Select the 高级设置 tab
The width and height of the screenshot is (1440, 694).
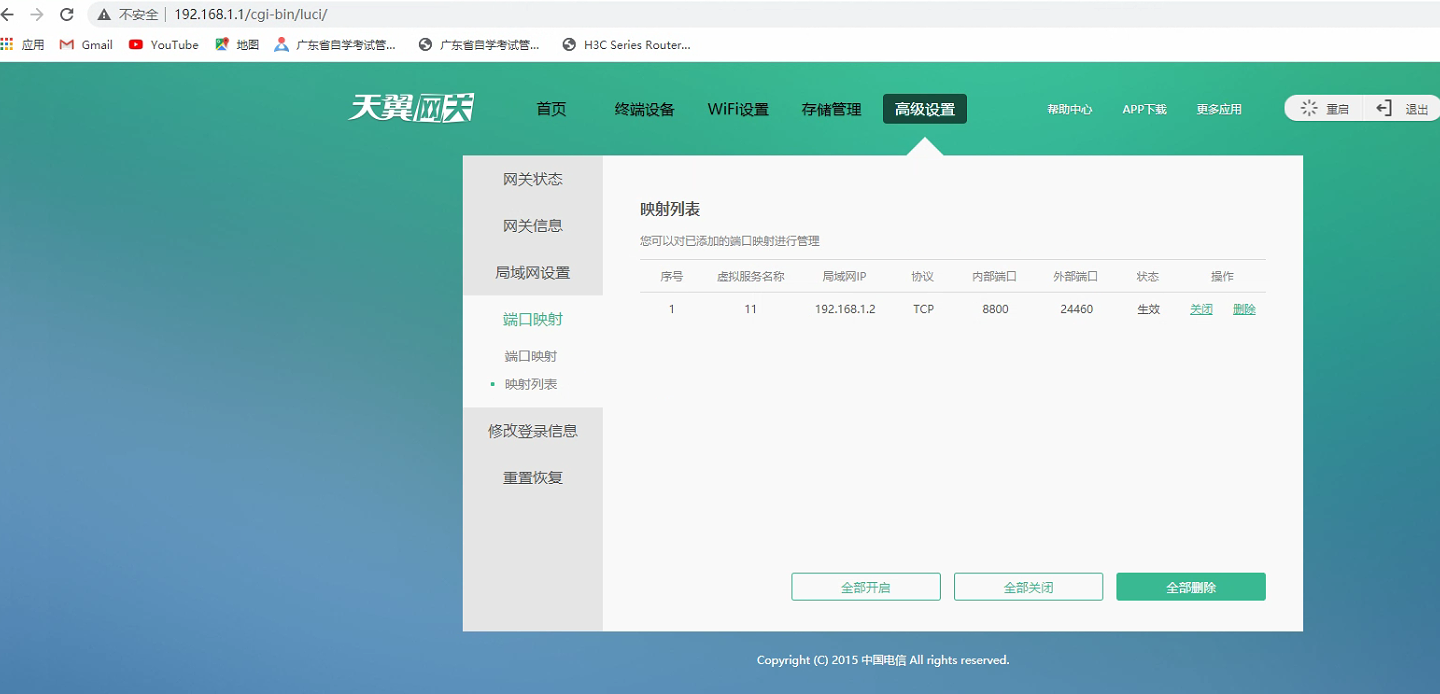(x=925, y=109)
